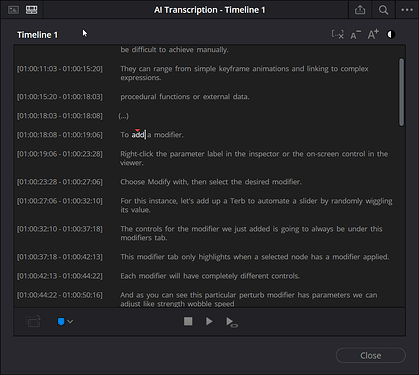The width and height of the screenshot is (419, 375).
Task: Click the transcript vertical scrollbar
Action: coord(401,92)
